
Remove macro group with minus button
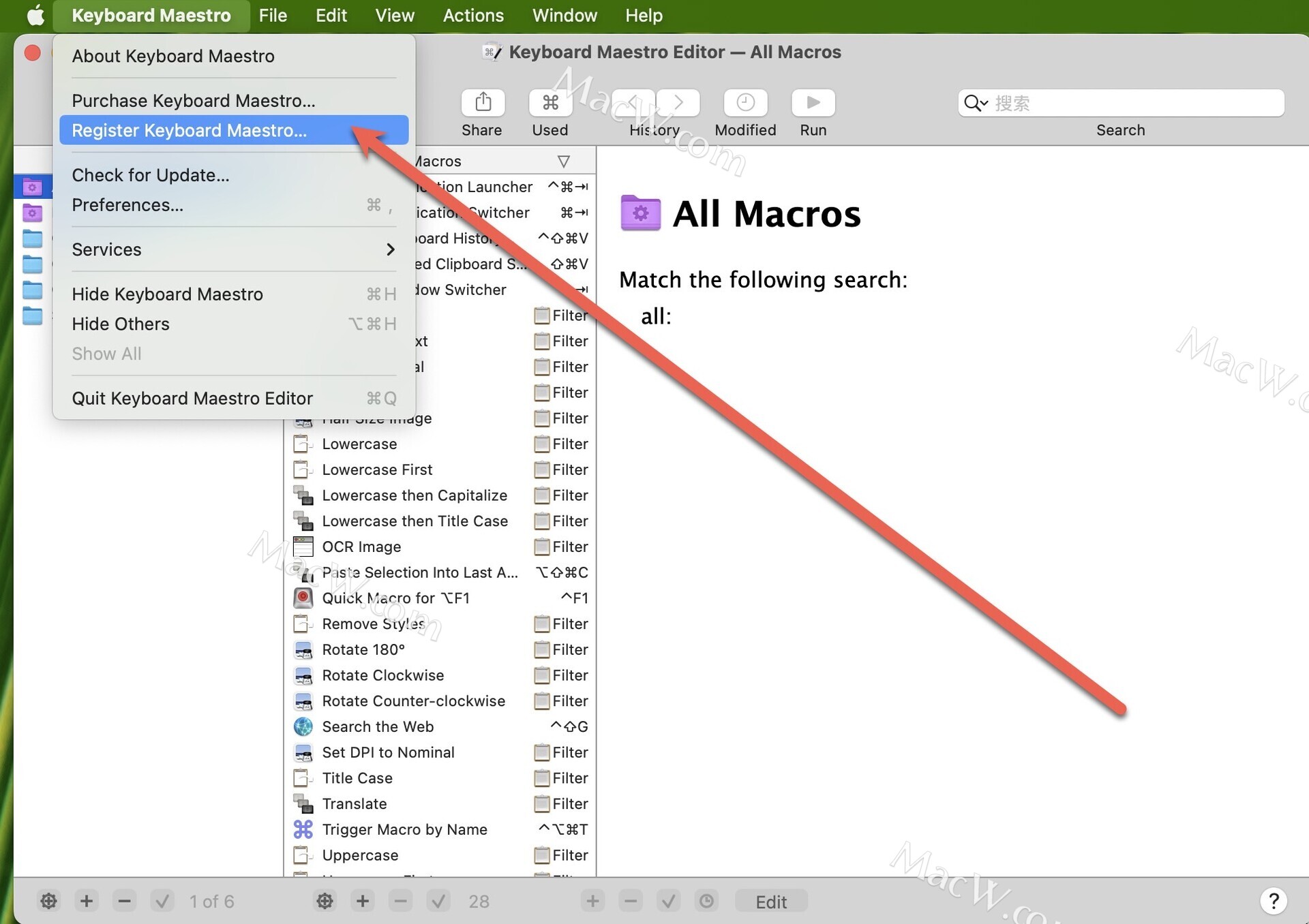pyautogui.click(x=124, y=902)
